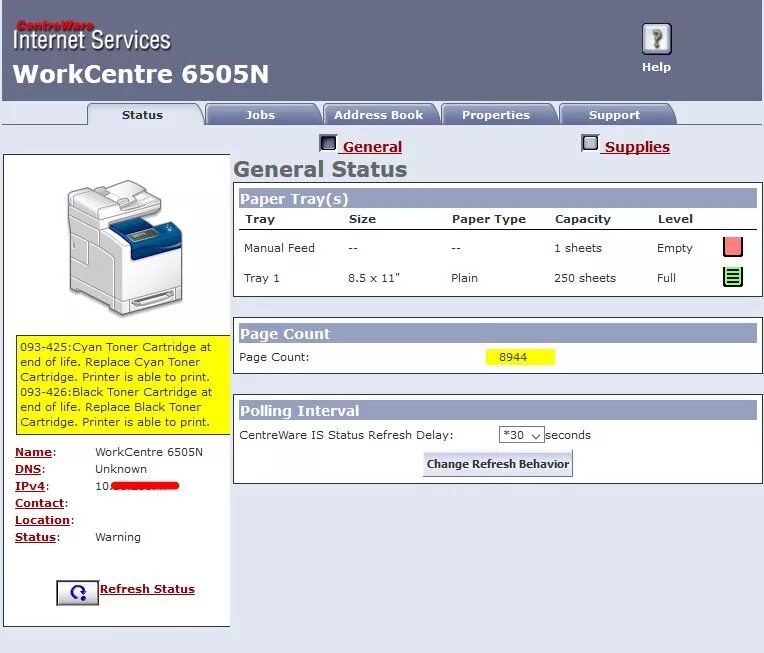Click the Manual Feed tray row label
The image size is (764, 653).
coord(279,248)
